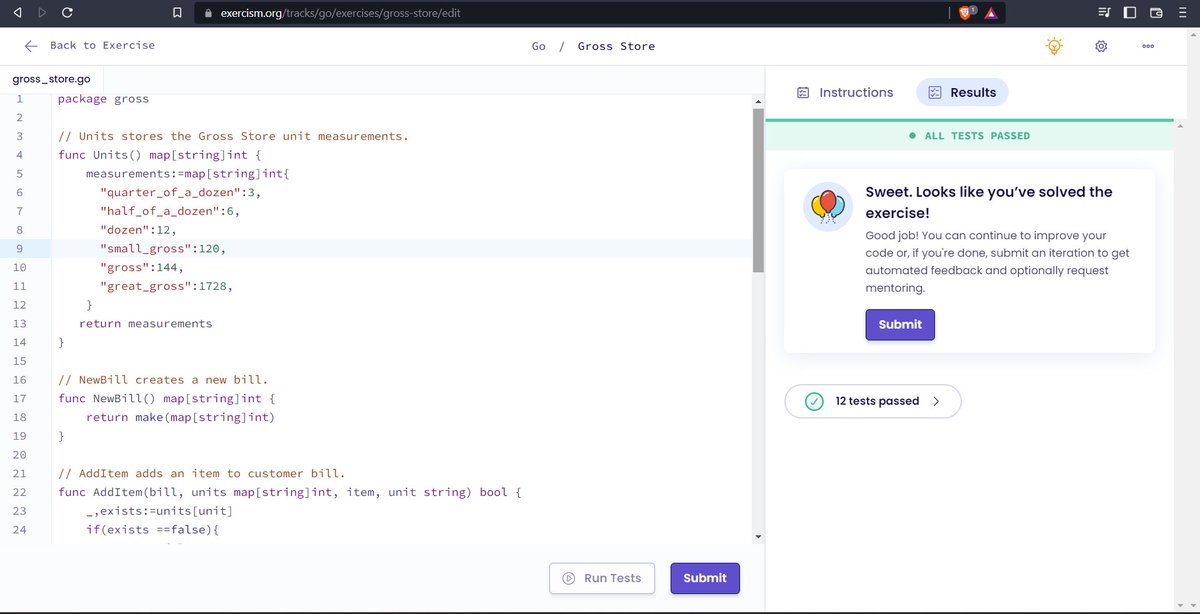Click the "small_gross":120 code line
This screenshot has width=1200, height=614.
[x=163, y=248]
